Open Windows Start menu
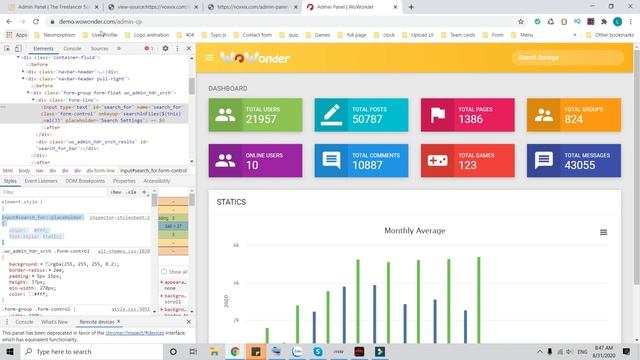Screen dimensions: 640x360 coord(10,351)
